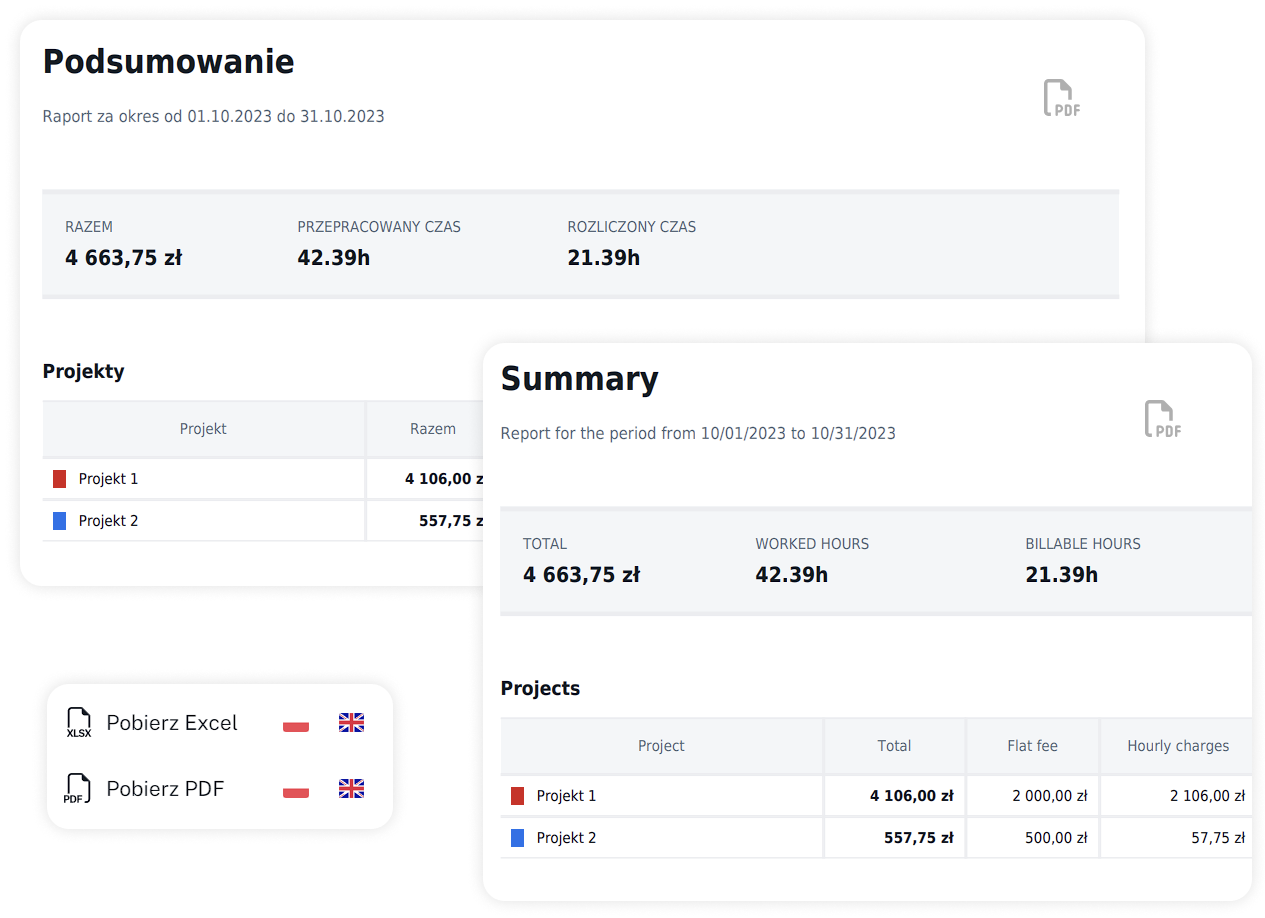
Task: Choose UK flag for Excel download
Action: [x=351, y=723]
